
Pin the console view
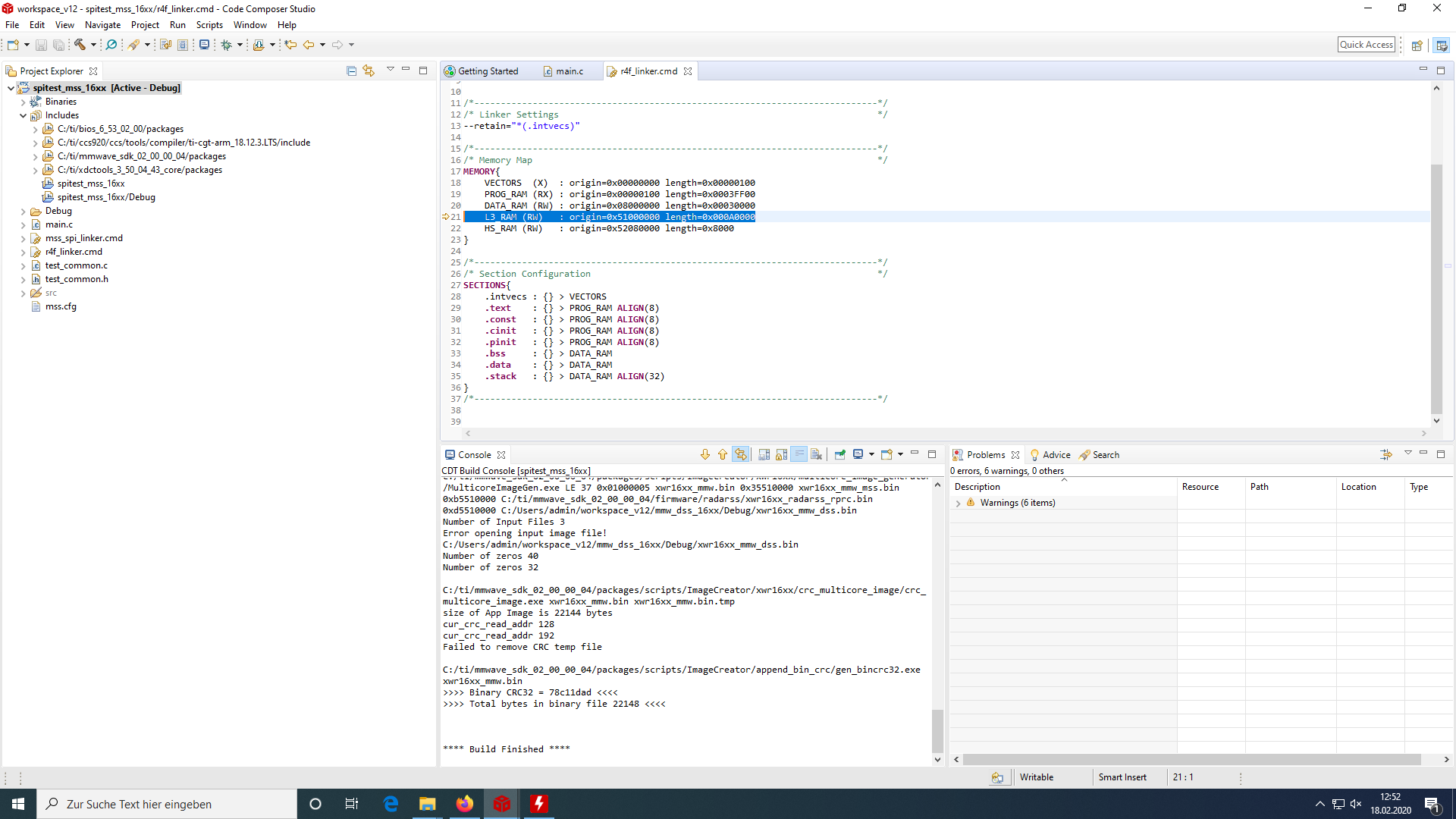[839, 454]
